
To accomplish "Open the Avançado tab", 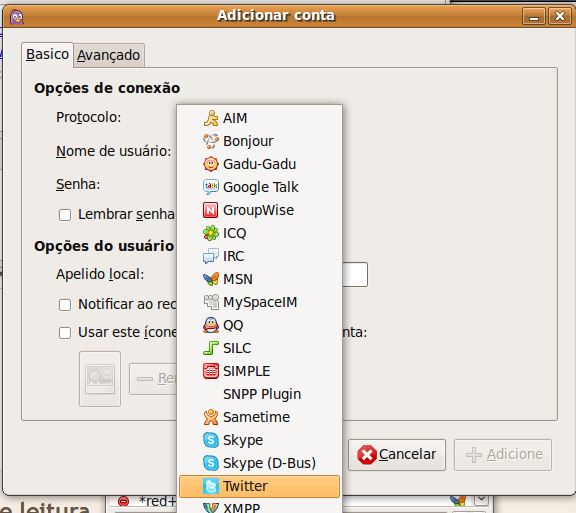I will click(109, 55).
